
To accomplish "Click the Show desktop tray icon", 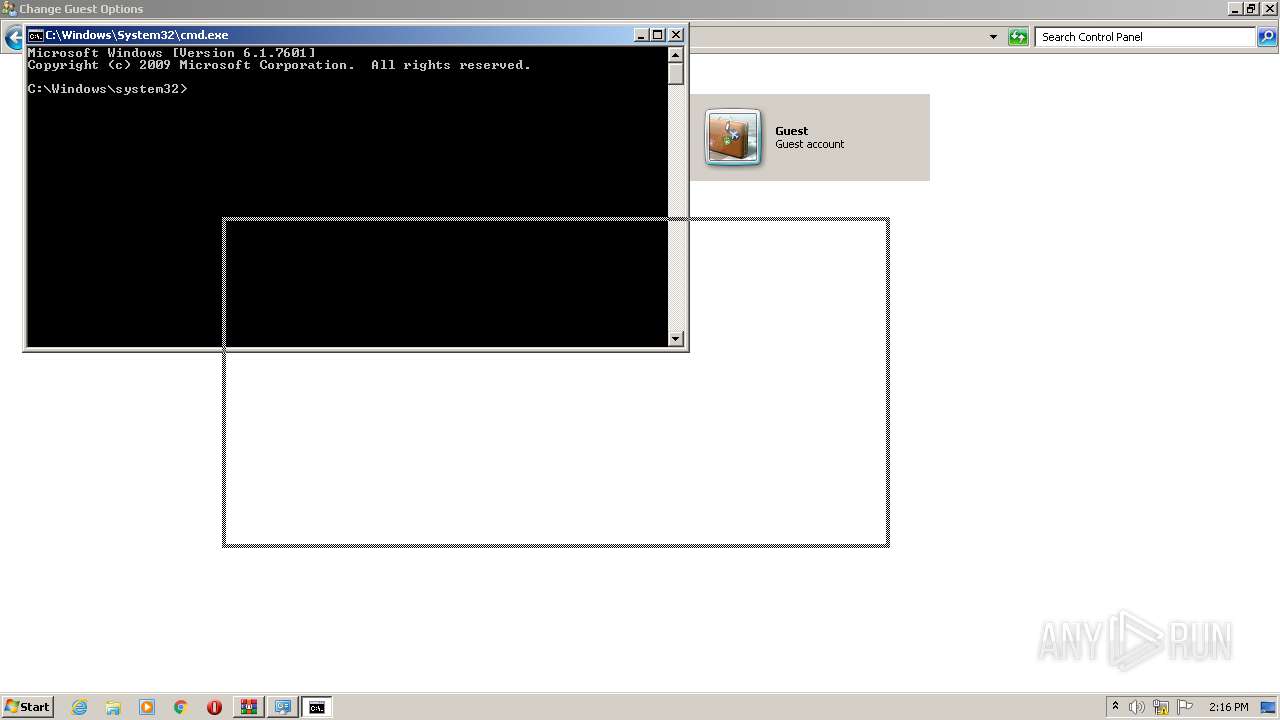I will coord(1268,707).
